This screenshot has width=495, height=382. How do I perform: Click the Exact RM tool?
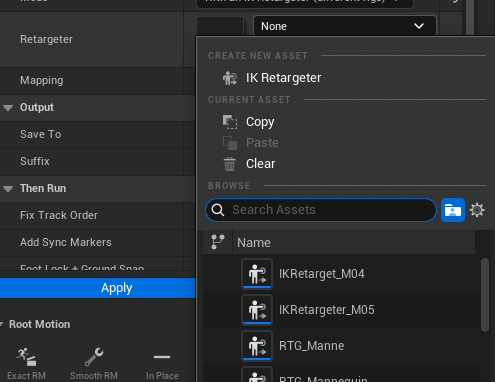[26, 364]
